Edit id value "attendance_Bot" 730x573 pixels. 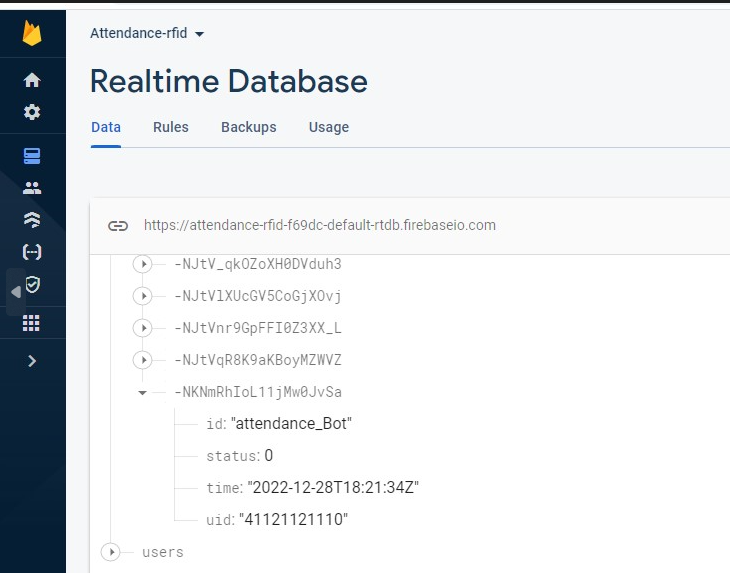[291, 424]
